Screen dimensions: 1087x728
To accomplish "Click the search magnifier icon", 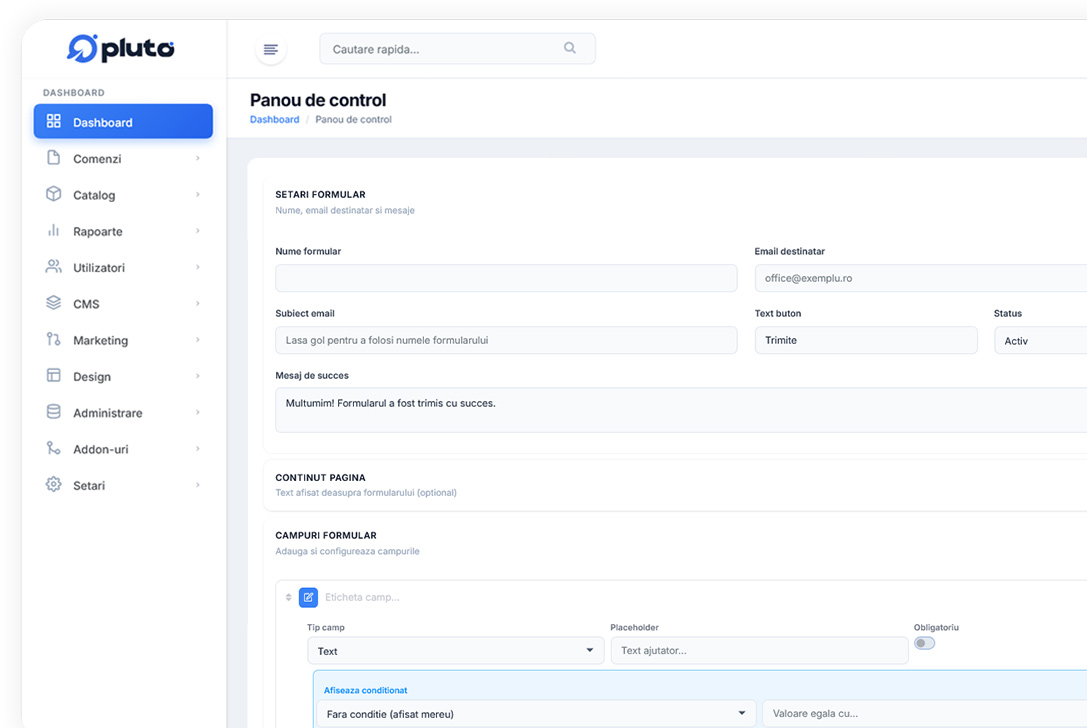I will click(x=570, y=48).
